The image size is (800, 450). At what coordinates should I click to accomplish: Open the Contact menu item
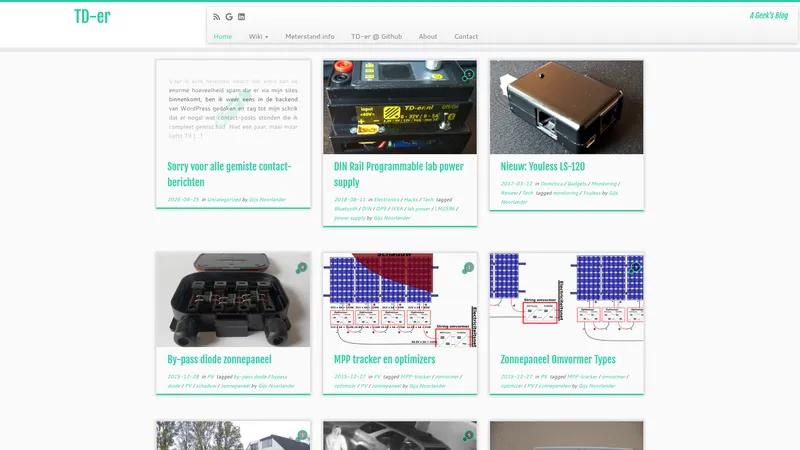(x=466, y=36)
